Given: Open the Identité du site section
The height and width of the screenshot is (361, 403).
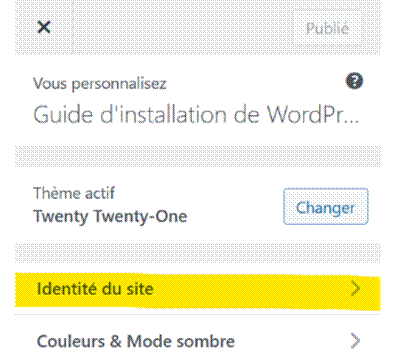Looking at the screenshot, I should [x=198, y=289].
